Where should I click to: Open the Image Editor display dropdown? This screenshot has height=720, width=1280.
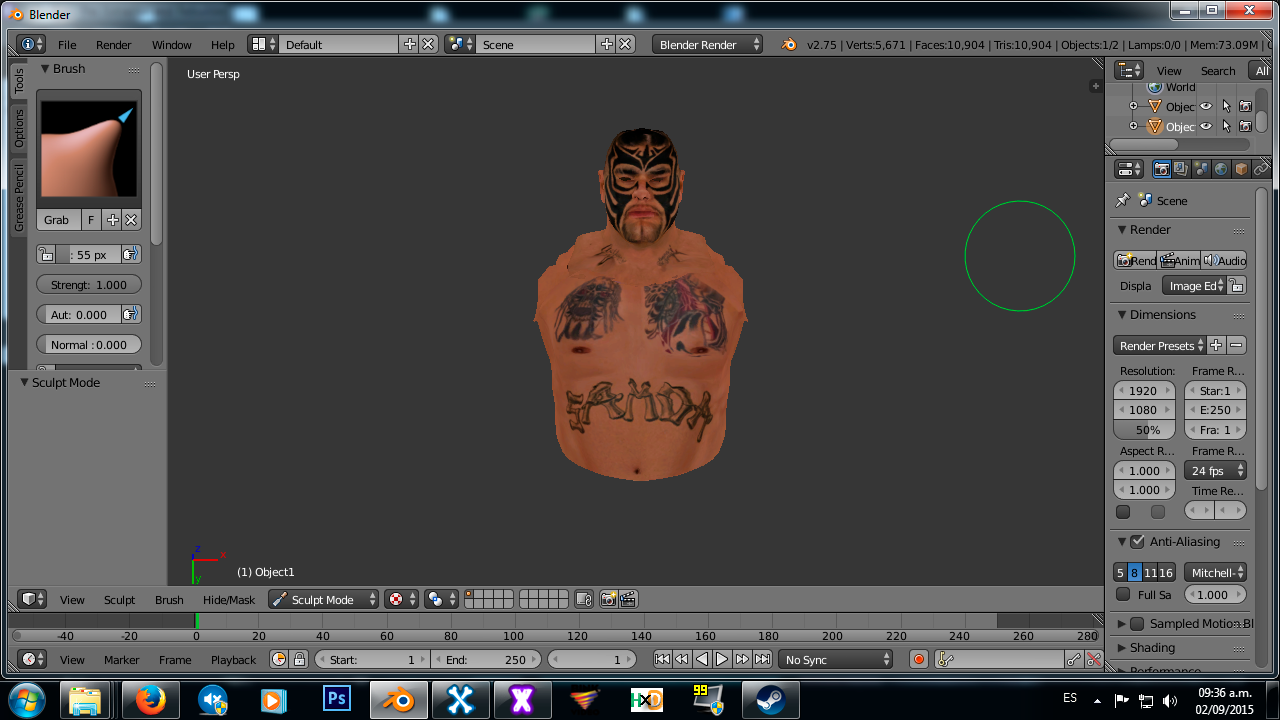[1194, 285]
